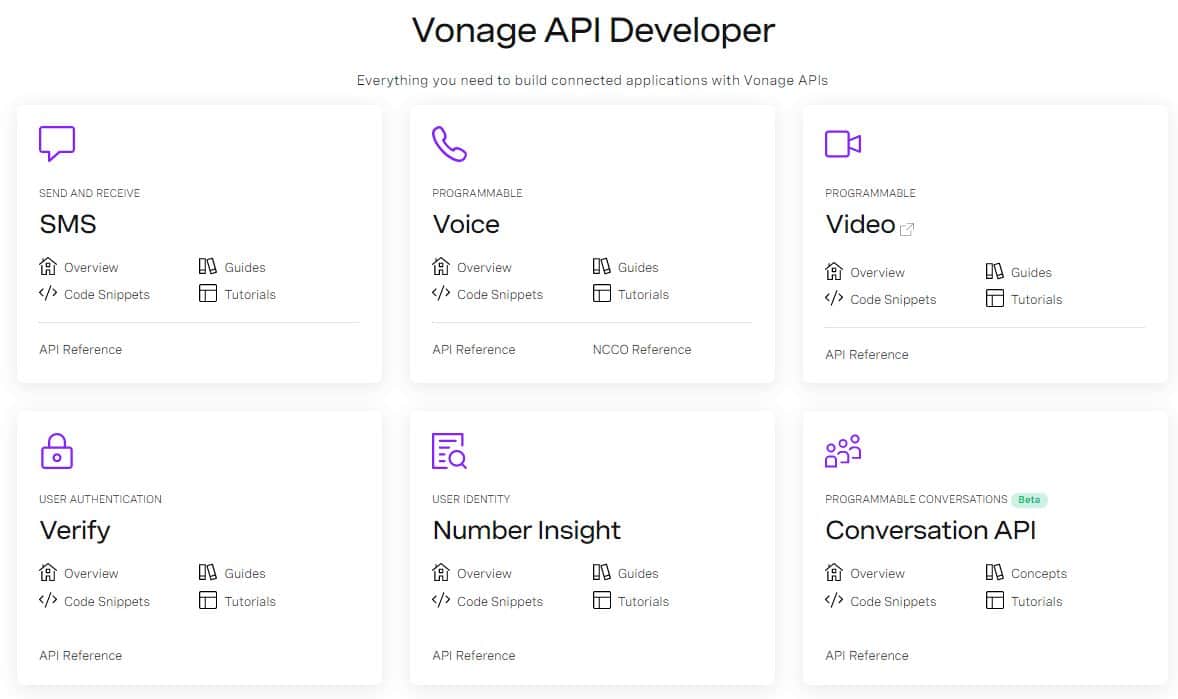Click the house icon in SMS card
The width and height of the screenshot is (1178, 699).
[x=48, y=266]
